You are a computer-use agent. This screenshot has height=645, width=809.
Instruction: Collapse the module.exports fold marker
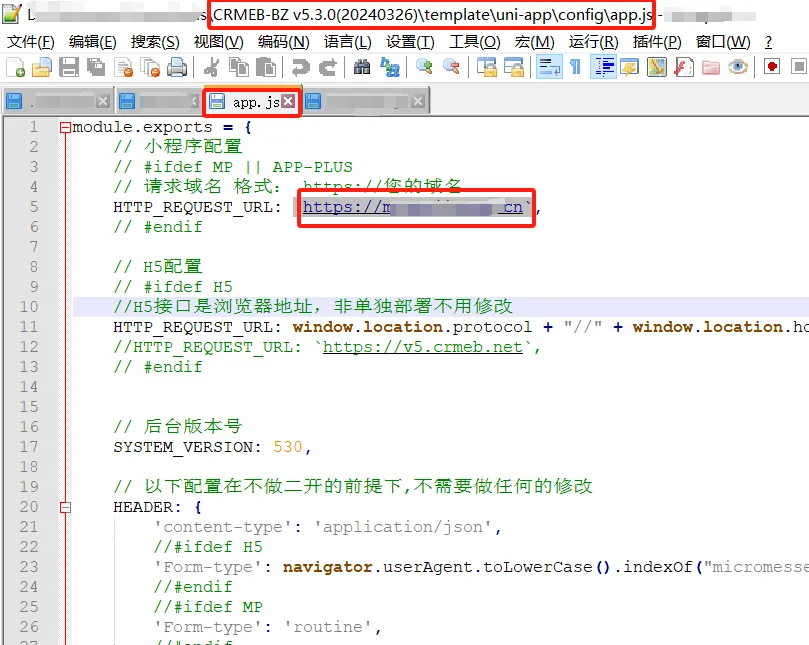click(65, 127)
